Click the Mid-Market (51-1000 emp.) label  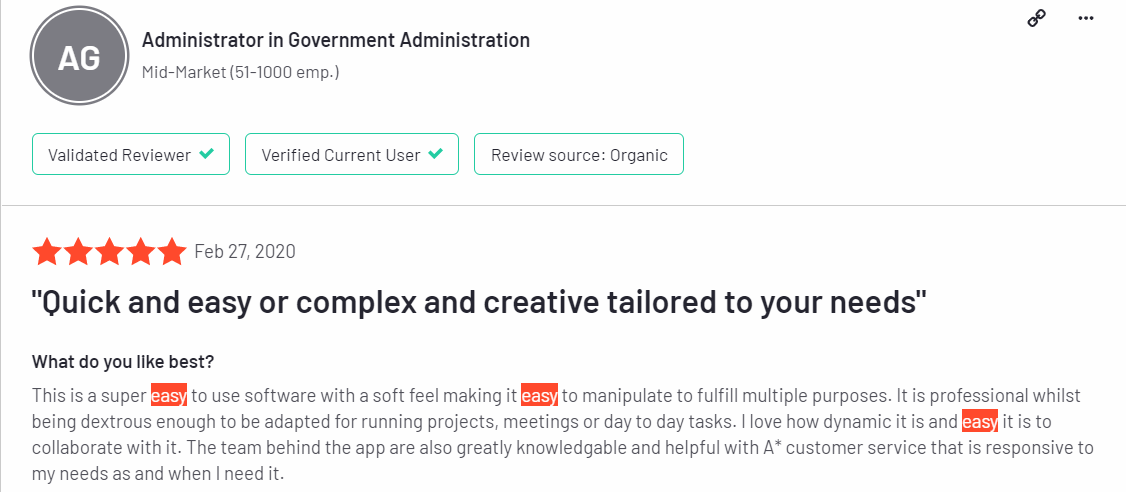pos(241,73)
